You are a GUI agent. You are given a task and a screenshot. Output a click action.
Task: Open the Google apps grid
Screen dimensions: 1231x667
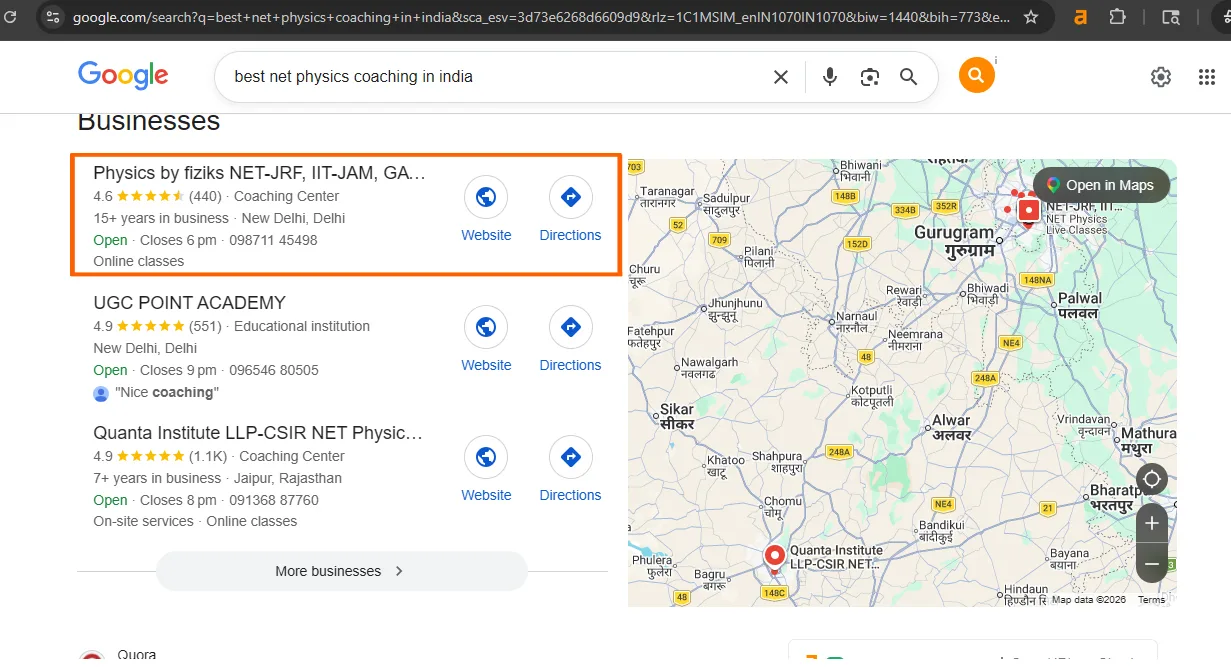coord(1206,77)
